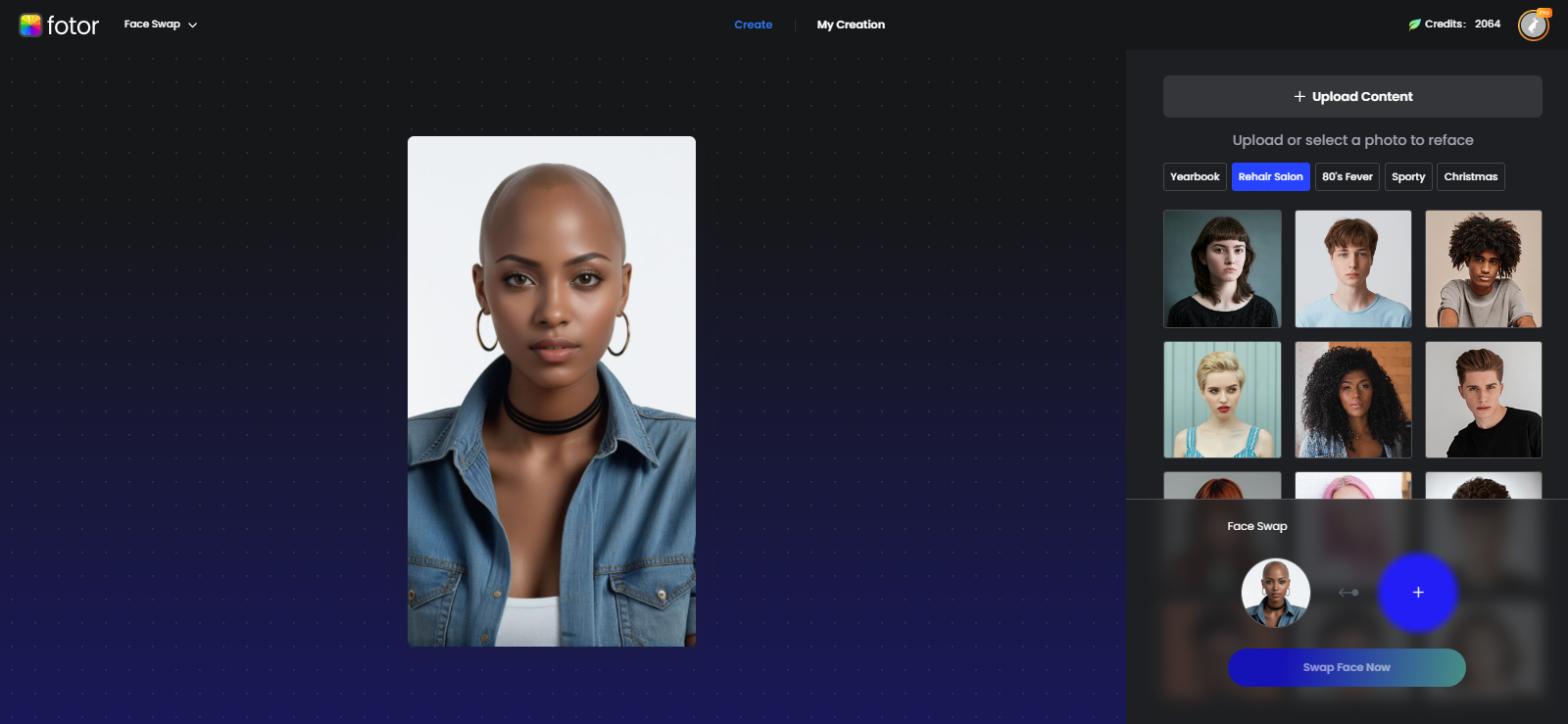Switch to the Create tab

pos(753,24)
